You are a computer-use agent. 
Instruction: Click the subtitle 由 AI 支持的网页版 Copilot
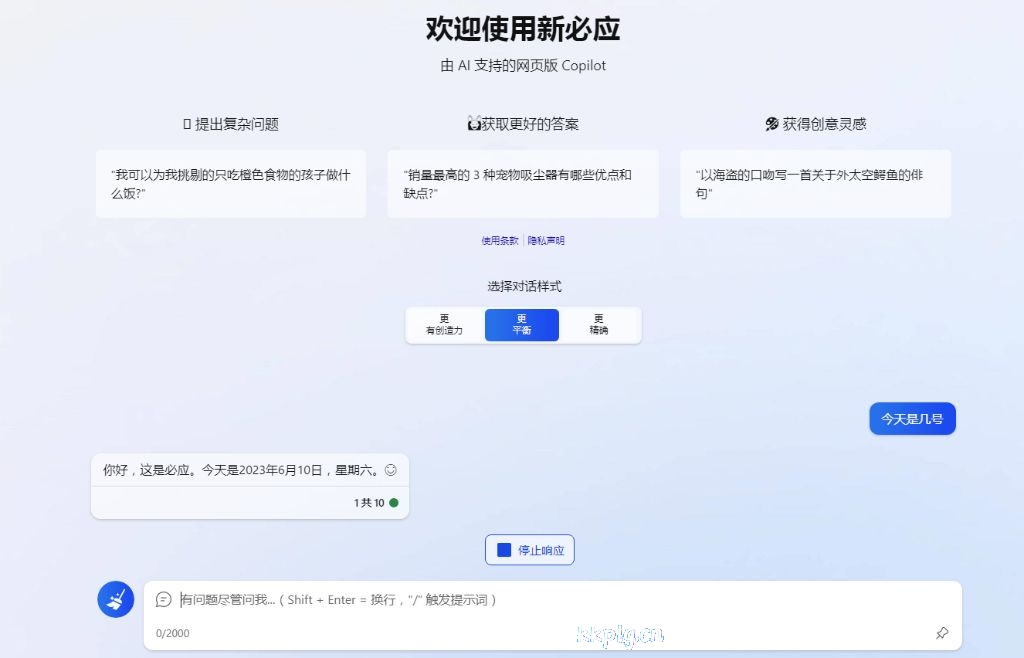pyautogui.click(x=523, y=65)
